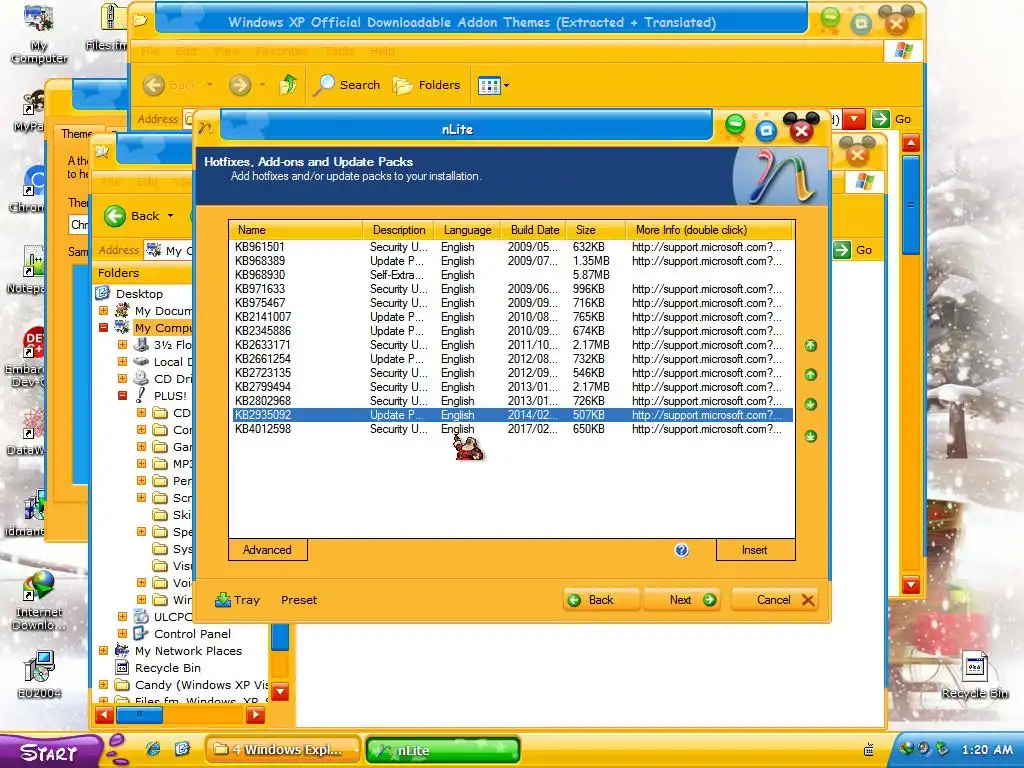Viewport: 1024px width, 768px height.
Task: Sort by the Name column header
Action: 296,230
